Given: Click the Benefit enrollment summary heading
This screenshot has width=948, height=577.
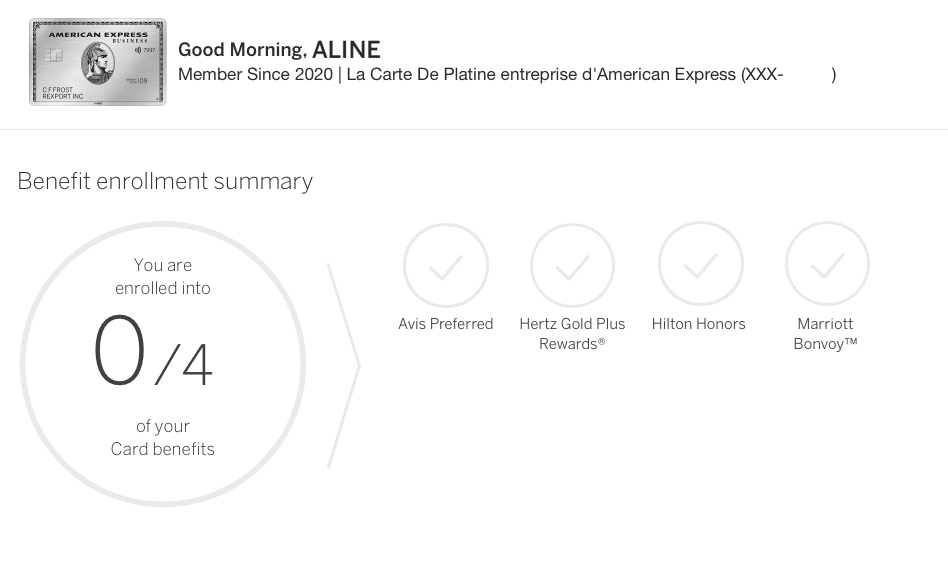Looking at the screenshot, I should (x=164, y=181).
